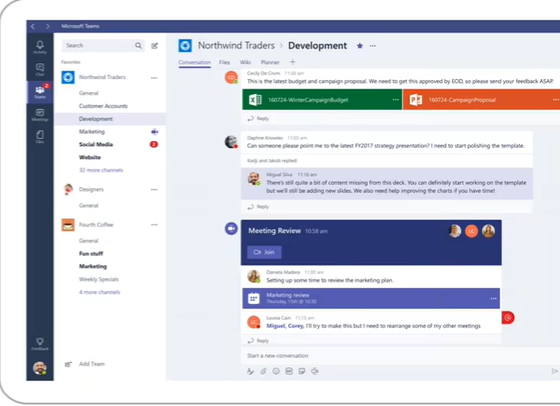Open the Social Media channel
The image size is (560, 406).
click(x=96, y=144)
